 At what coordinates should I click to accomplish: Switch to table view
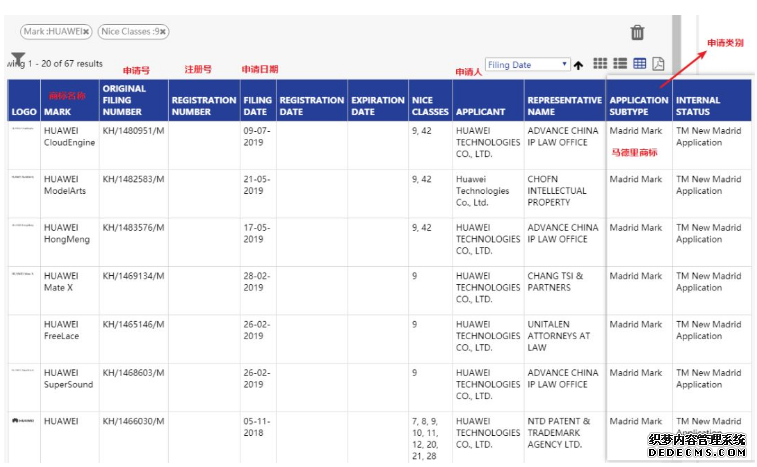640,63
